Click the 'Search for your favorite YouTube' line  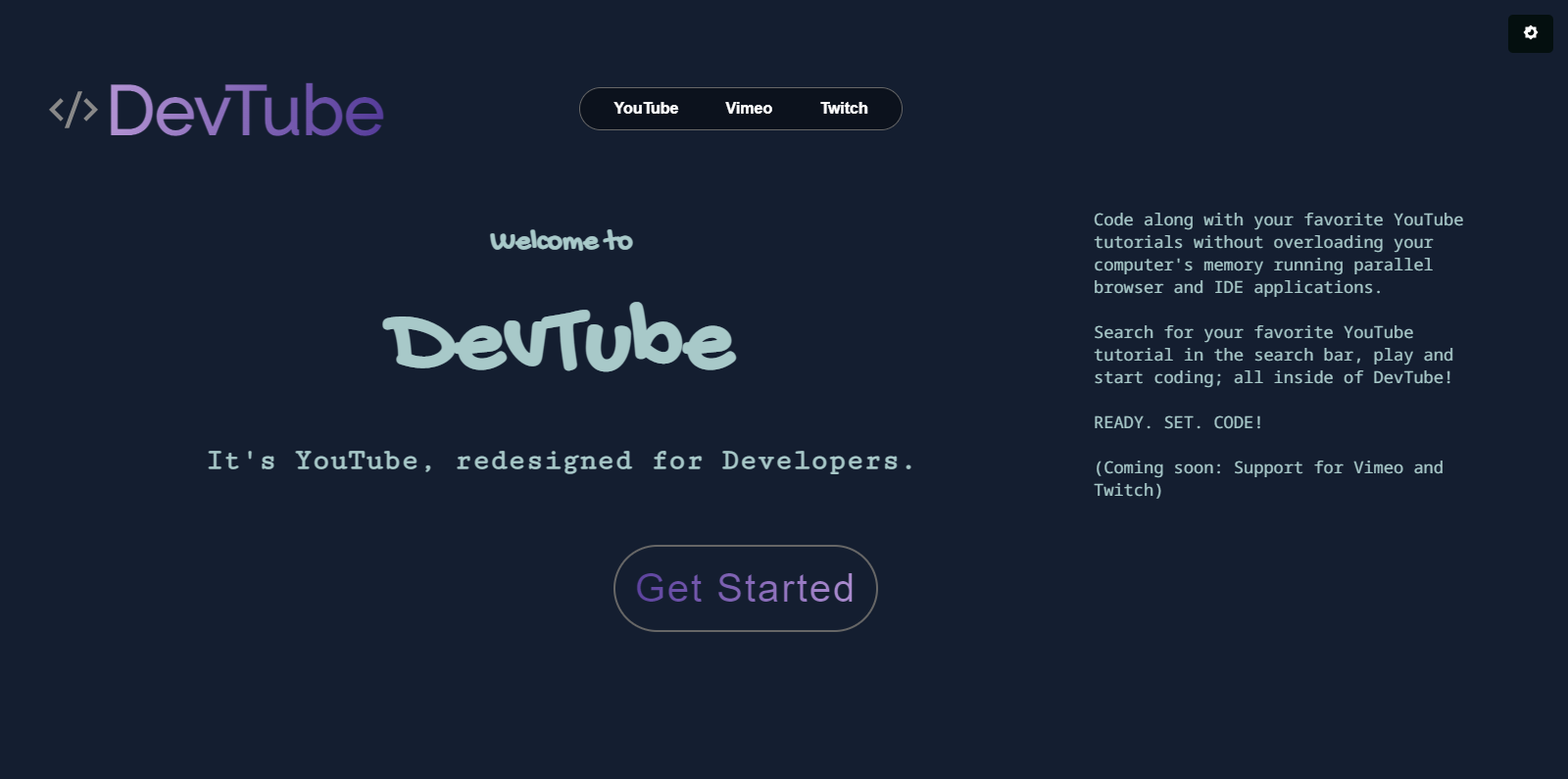(1253, 333)
